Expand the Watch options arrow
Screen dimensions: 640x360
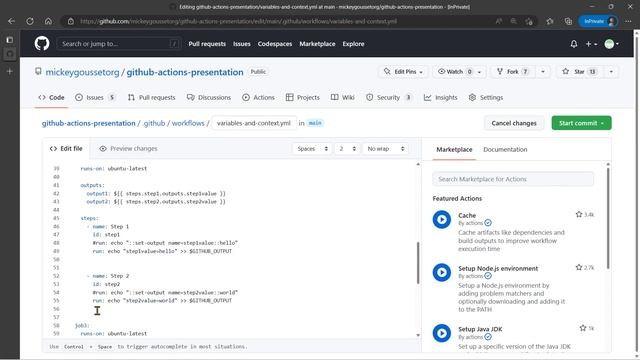(480, 72)
